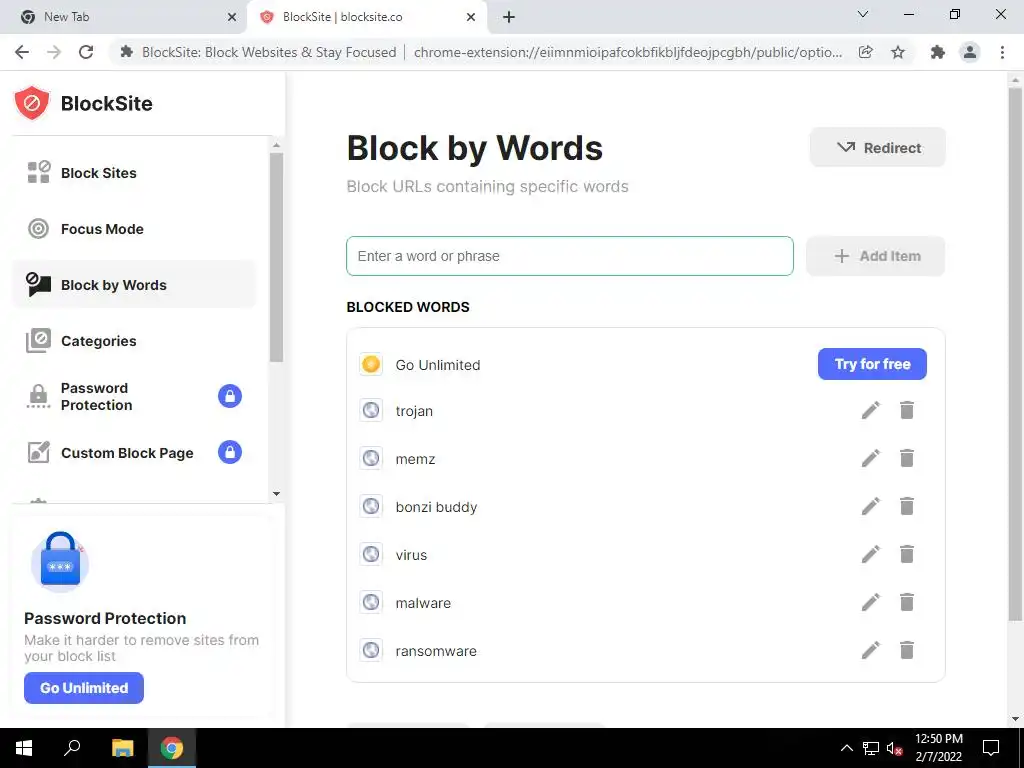The height and width of the screenshot is (768, 1024).
Task: Edit the bonzi buddy entry
Action: (871, 506)
